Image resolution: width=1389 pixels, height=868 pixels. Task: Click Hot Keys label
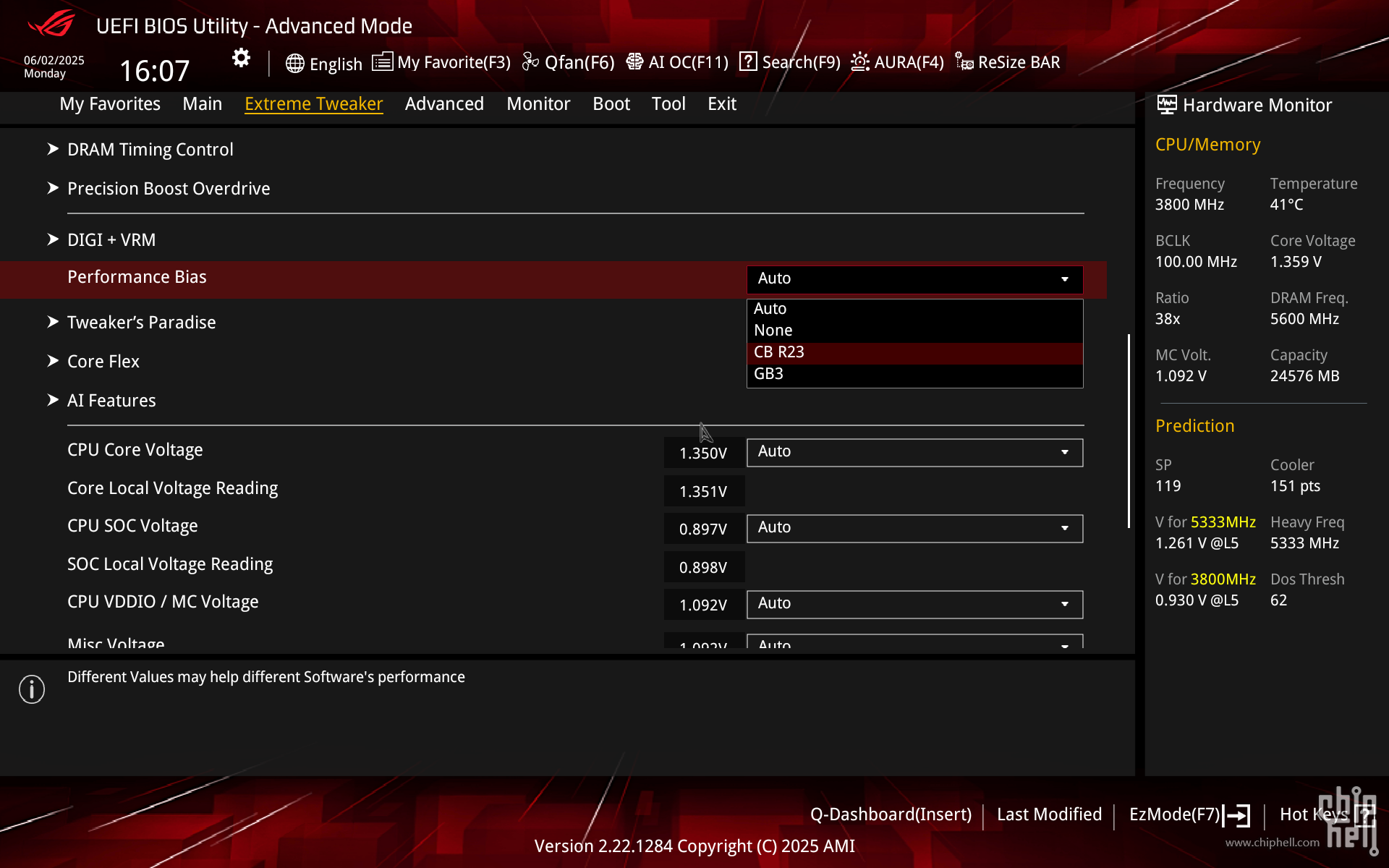point(1314,814)
